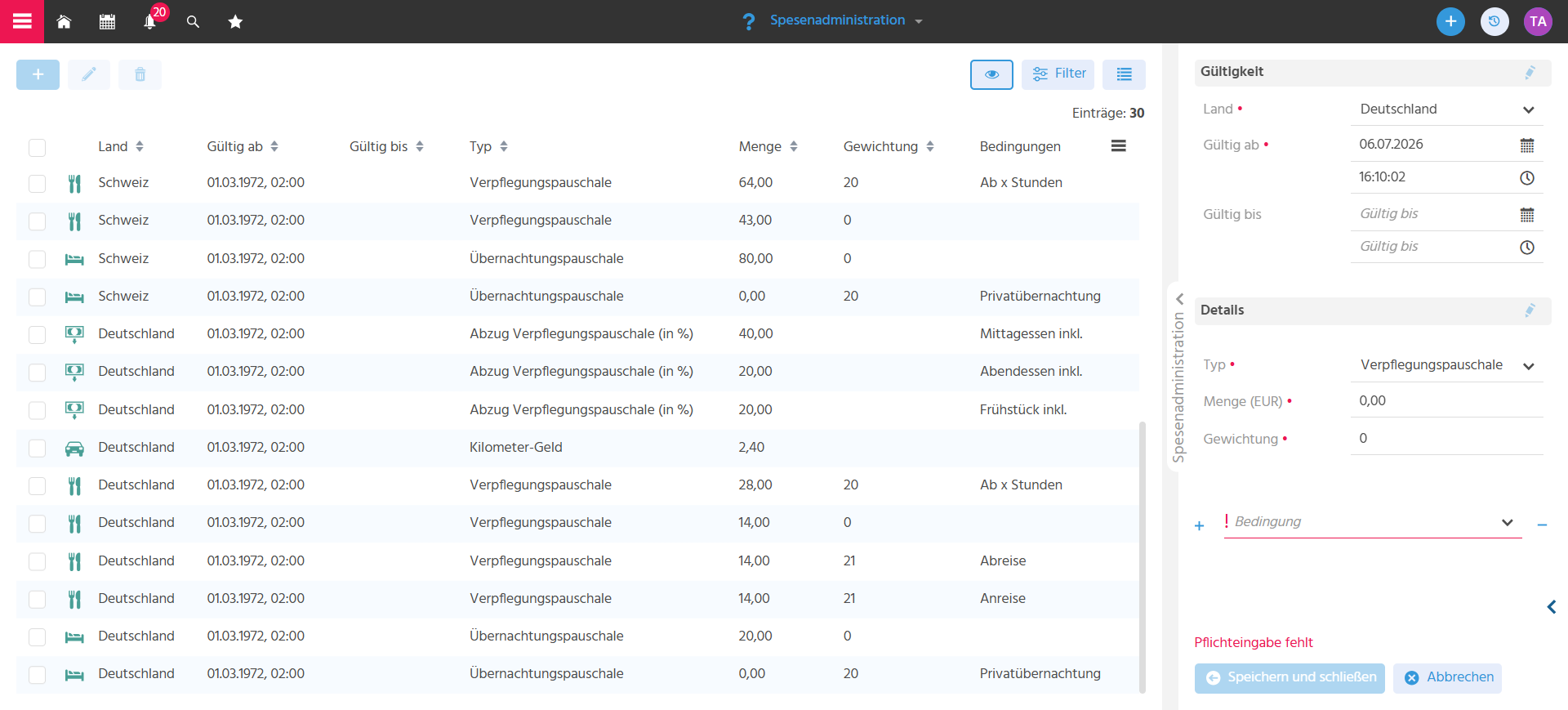Open the TA user avatar

pos(1539,21)
